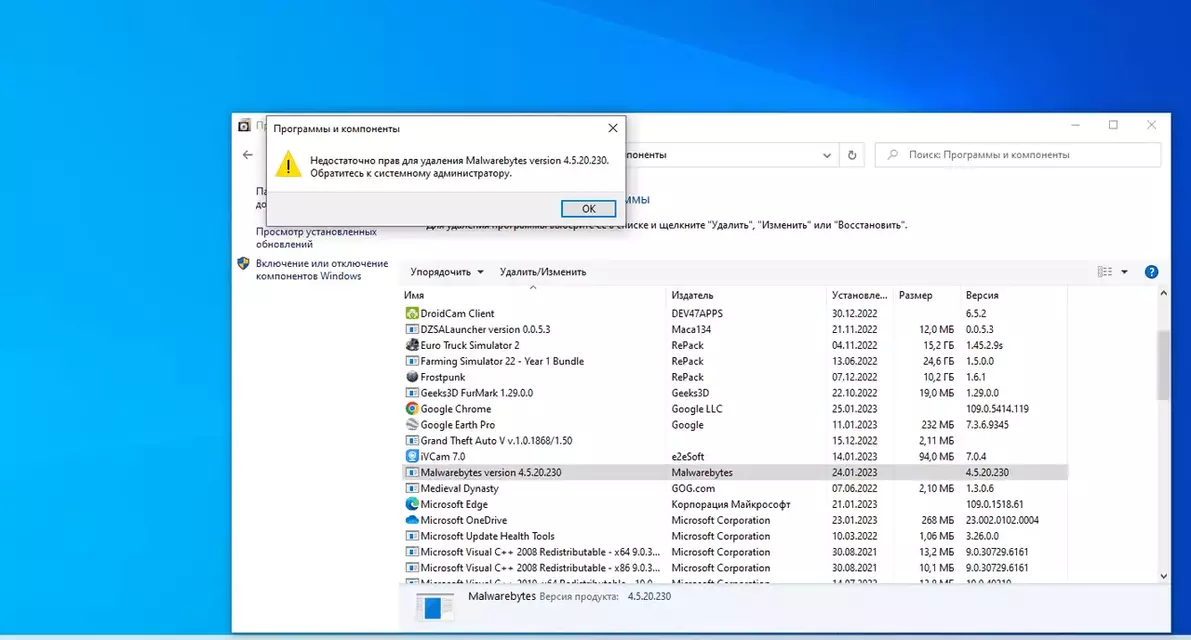Select Visual C++ 2008 x86 row icon
Image resolution: width=1191 pixels, height=640 pixels.
412,568
